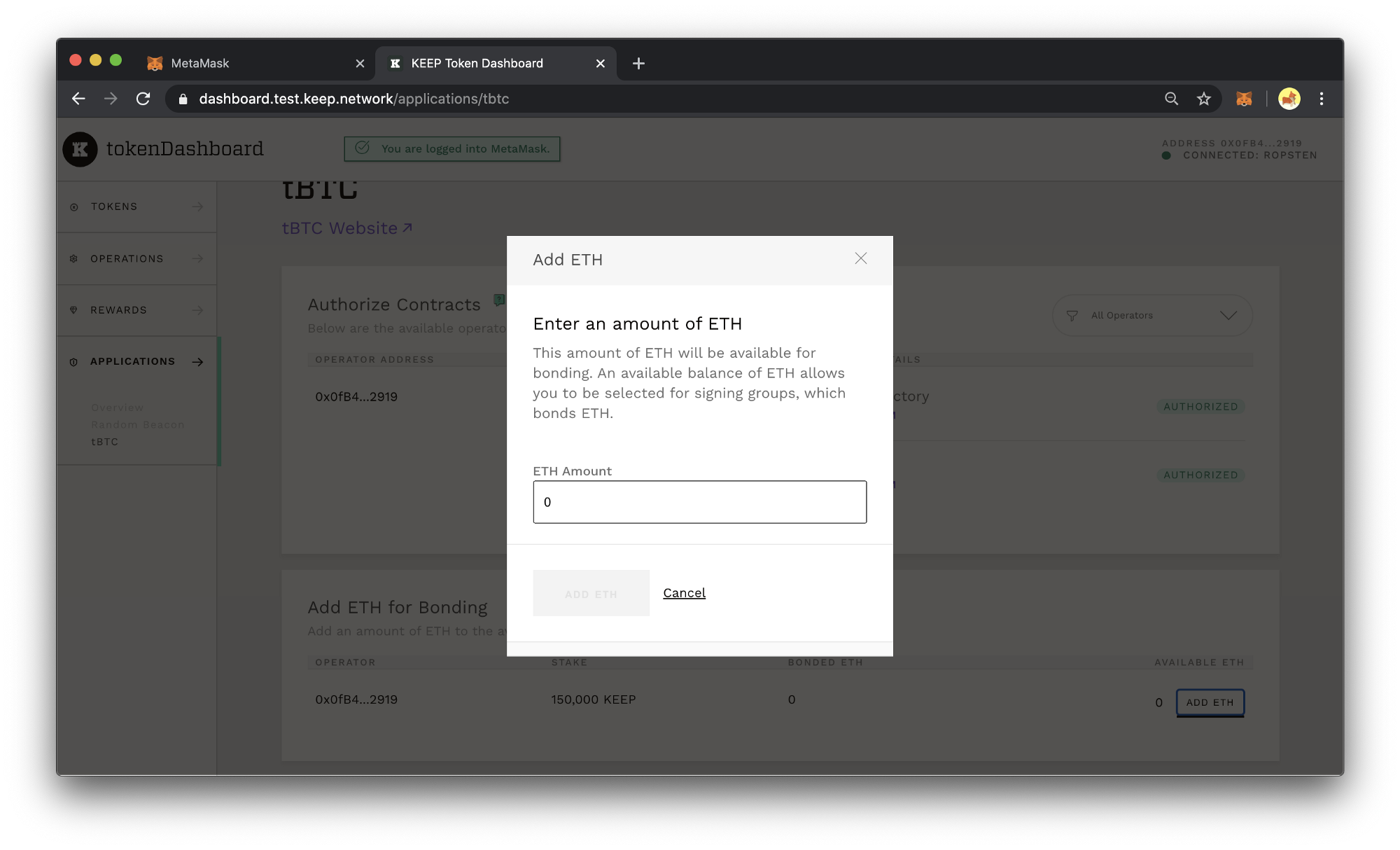Click the Authorize Contracts heading

pos(394,305)
